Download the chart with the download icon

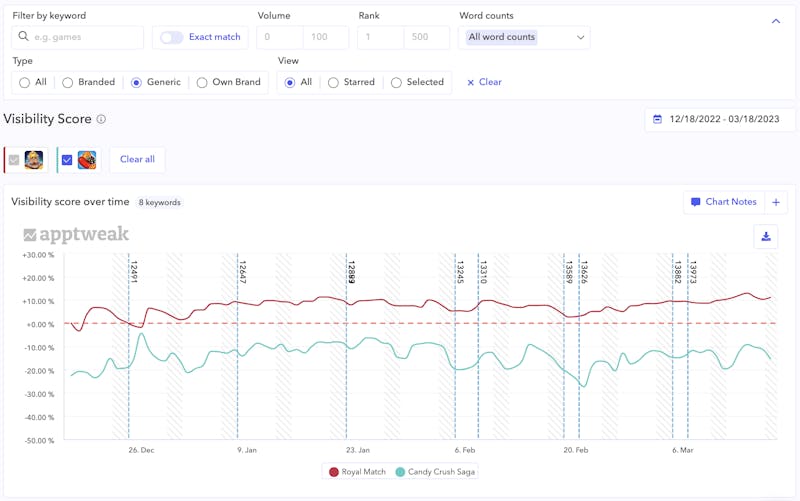(x=766, y=237)
